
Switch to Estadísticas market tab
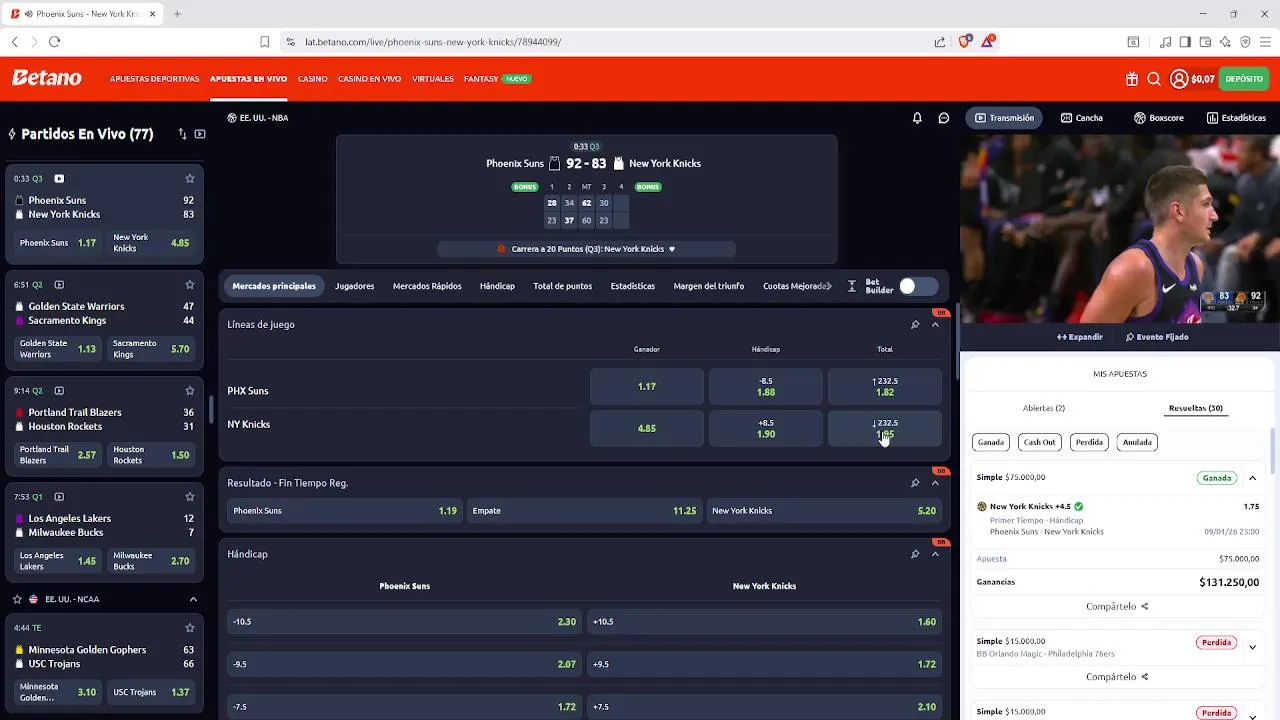[632, 286]
